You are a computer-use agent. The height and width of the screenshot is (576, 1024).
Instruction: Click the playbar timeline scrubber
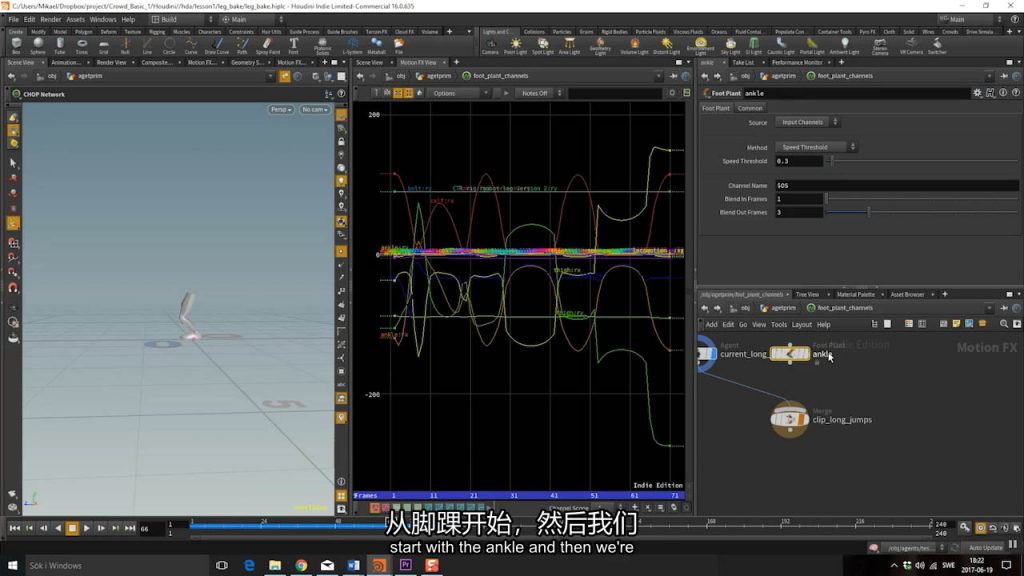click(x=560, y=525)
